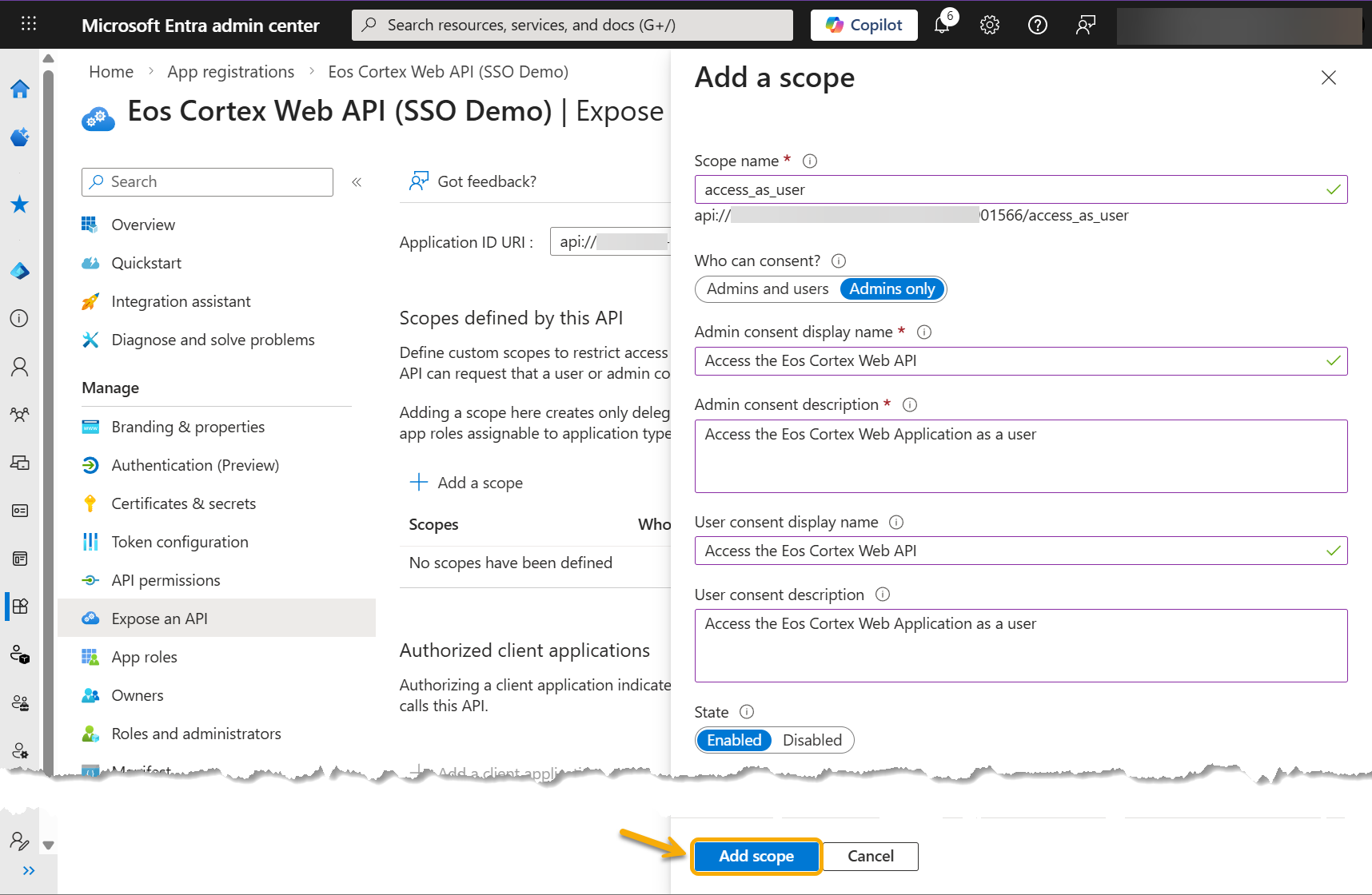Open the notifications bell
The height and width of the screenshot is (895, 1372).
(x=943, y=25)
